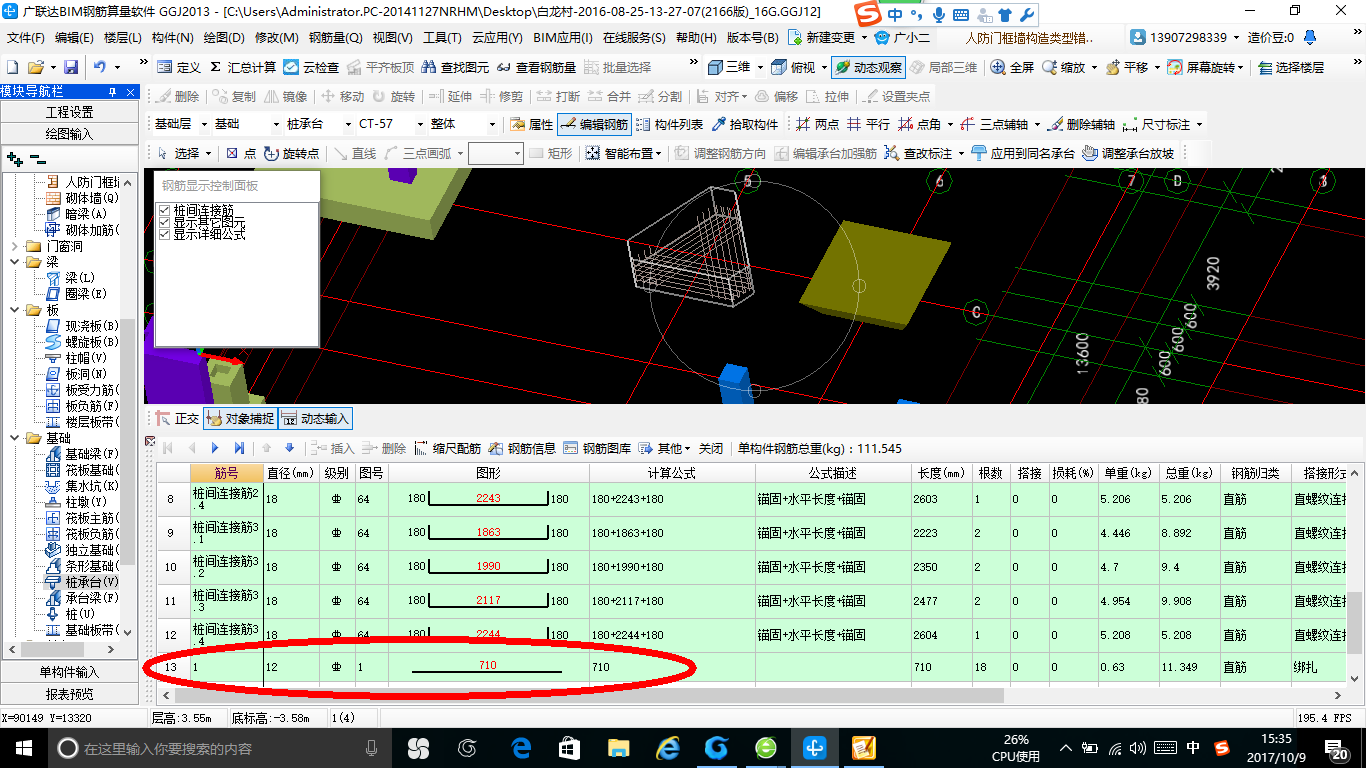The width and height of the screenshot is (1366, 768).
Task: Toggle 动态输入 dynamic input
Action: coord(314,419)
